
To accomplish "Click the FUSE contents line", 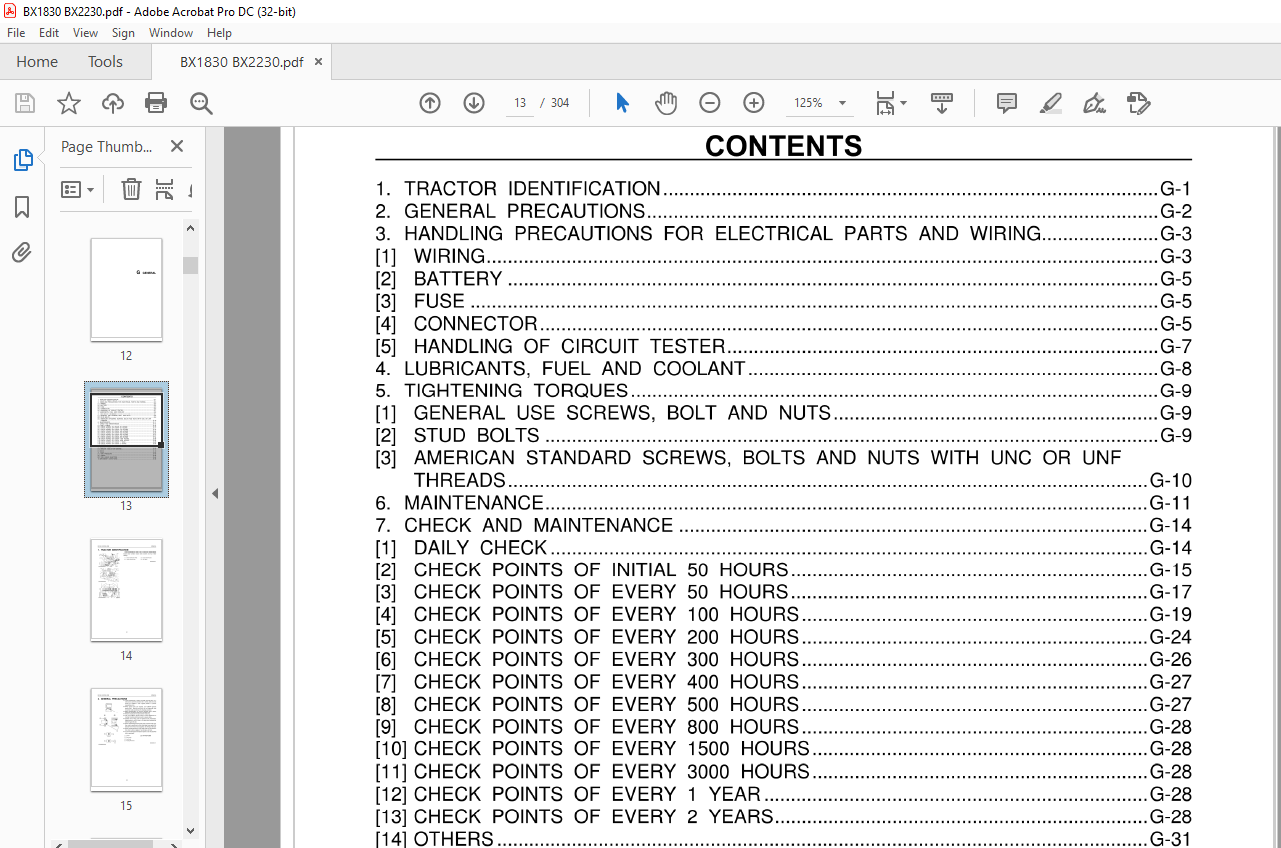I will point(783,301).
